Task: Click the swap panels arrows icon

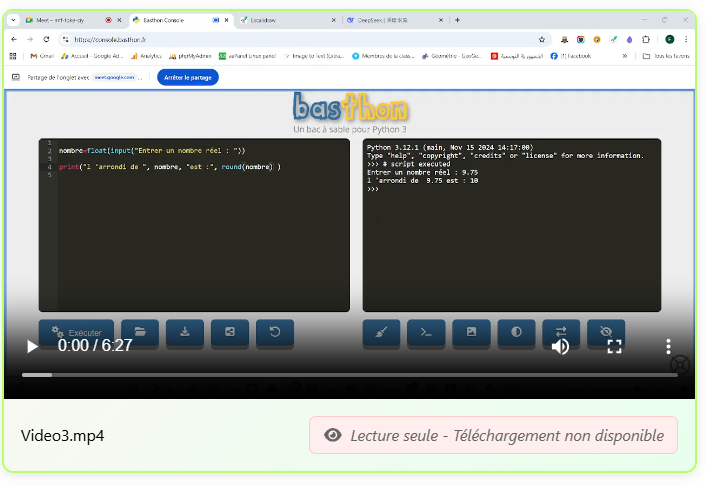Action: (x=561, y=333)
